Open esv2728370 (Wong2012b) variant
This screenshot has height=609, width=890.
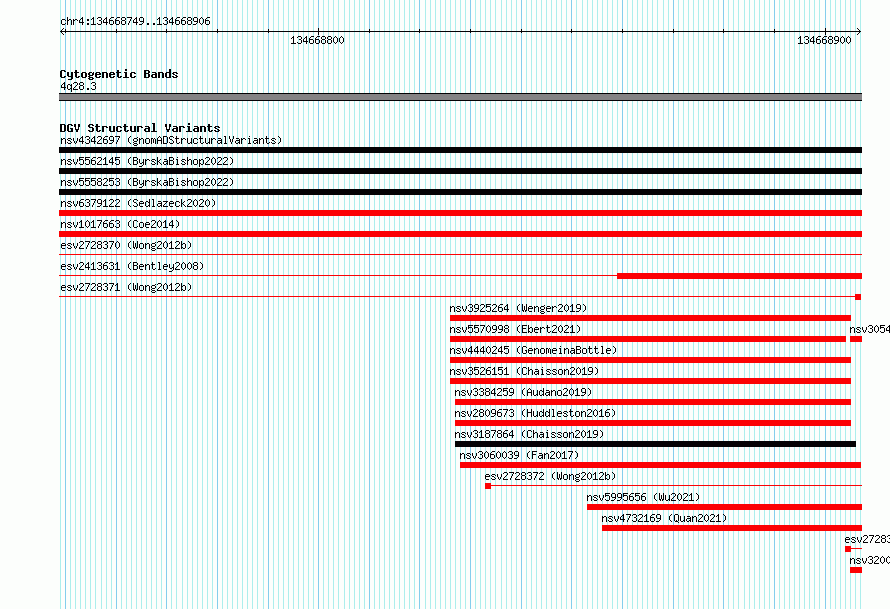tap(126, 245)
